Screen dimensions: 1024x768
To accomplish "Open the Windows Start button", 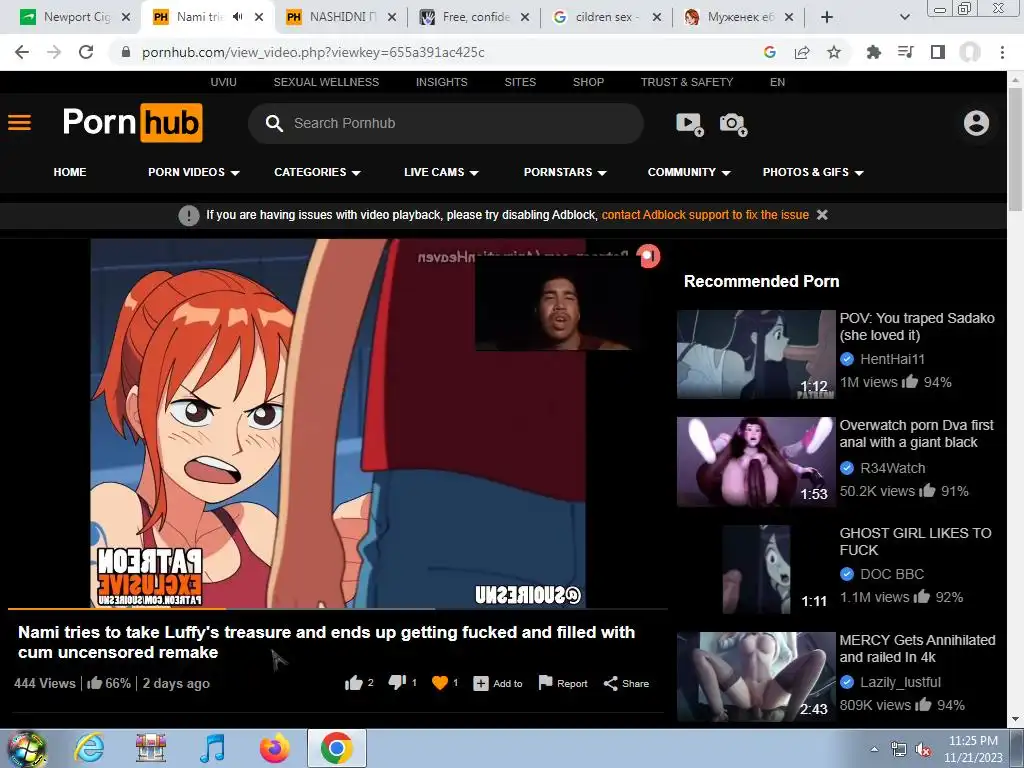I will (27, 749).
